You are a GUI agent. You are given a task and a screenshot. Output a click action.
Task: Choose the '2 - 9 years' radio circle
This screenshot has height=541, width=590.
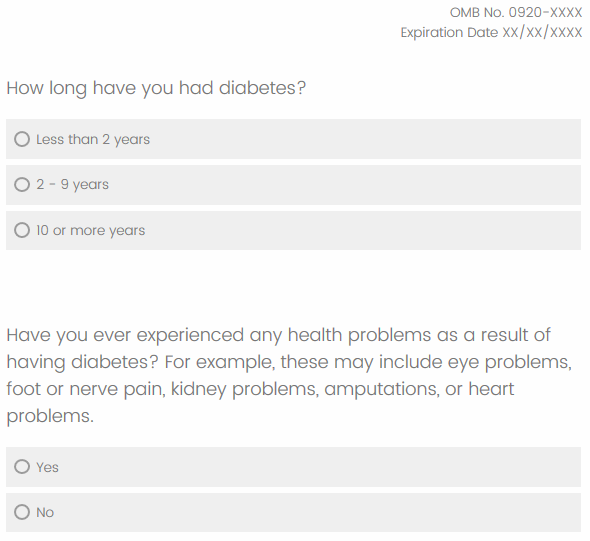22,185
